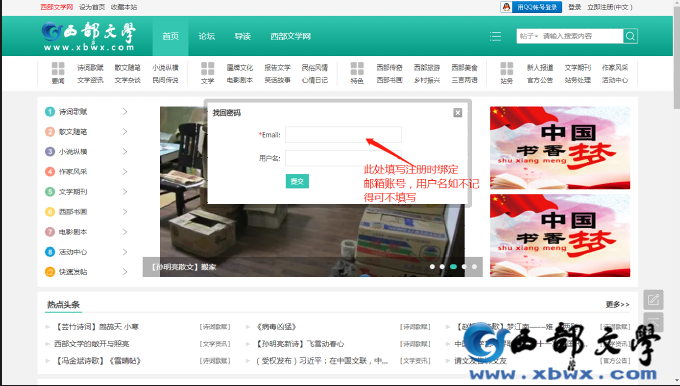Select the green active carousel dot

pyautogui.click(x=453, y=267)
